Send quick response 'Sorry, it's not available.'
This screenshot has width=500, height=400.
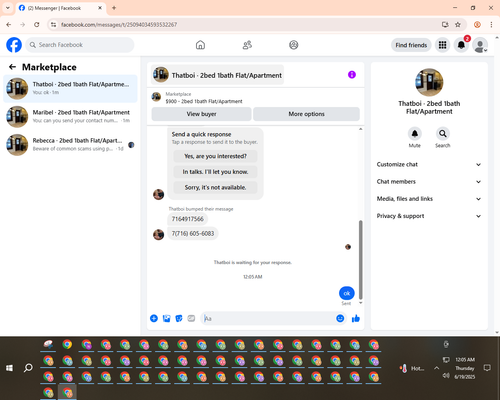pyautogui.click(x=215, y=187)
